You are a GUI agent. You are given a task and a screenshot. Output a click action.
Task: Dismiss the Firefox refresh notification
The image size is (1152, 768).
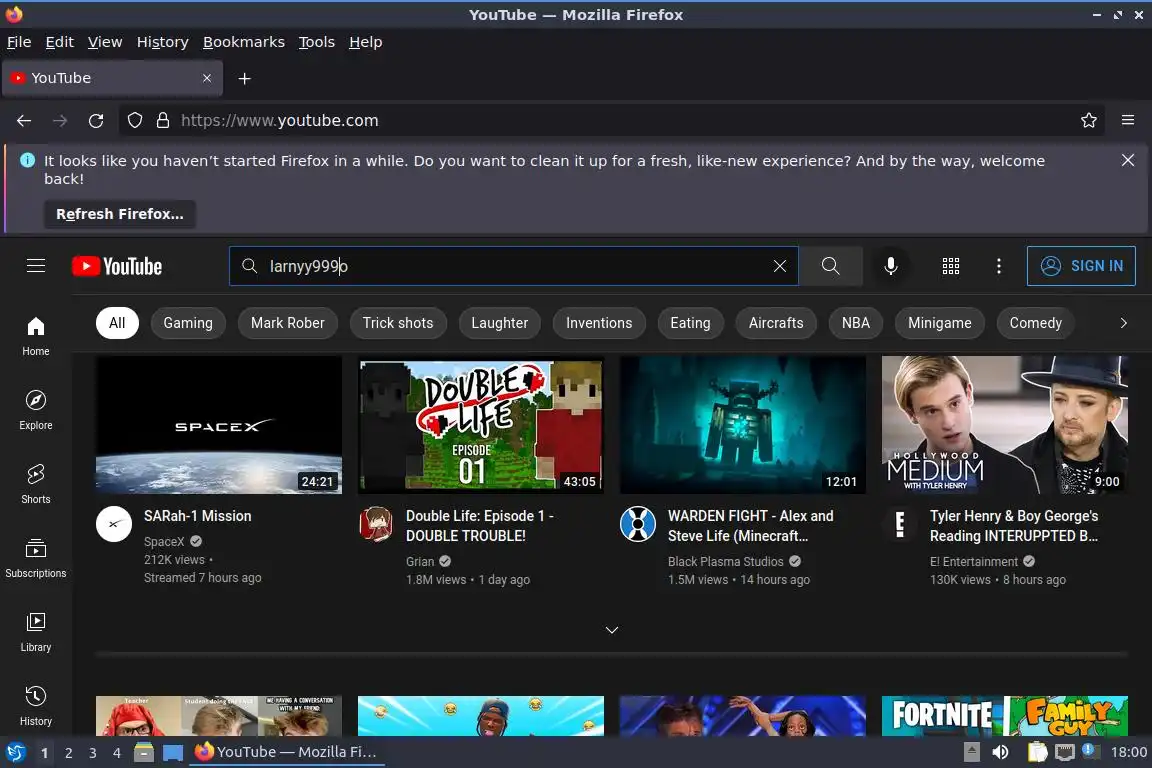click(1128, 160)
